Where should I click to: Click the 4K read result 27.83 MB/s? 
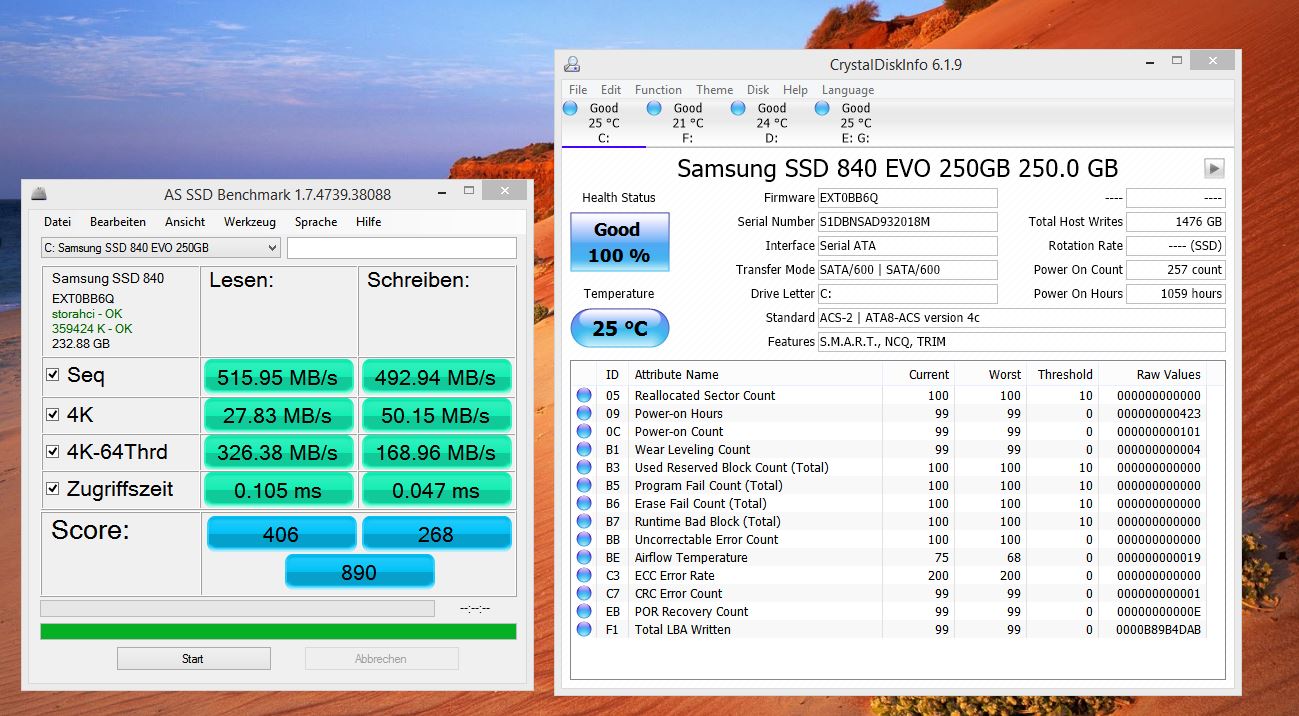(279, 415)
